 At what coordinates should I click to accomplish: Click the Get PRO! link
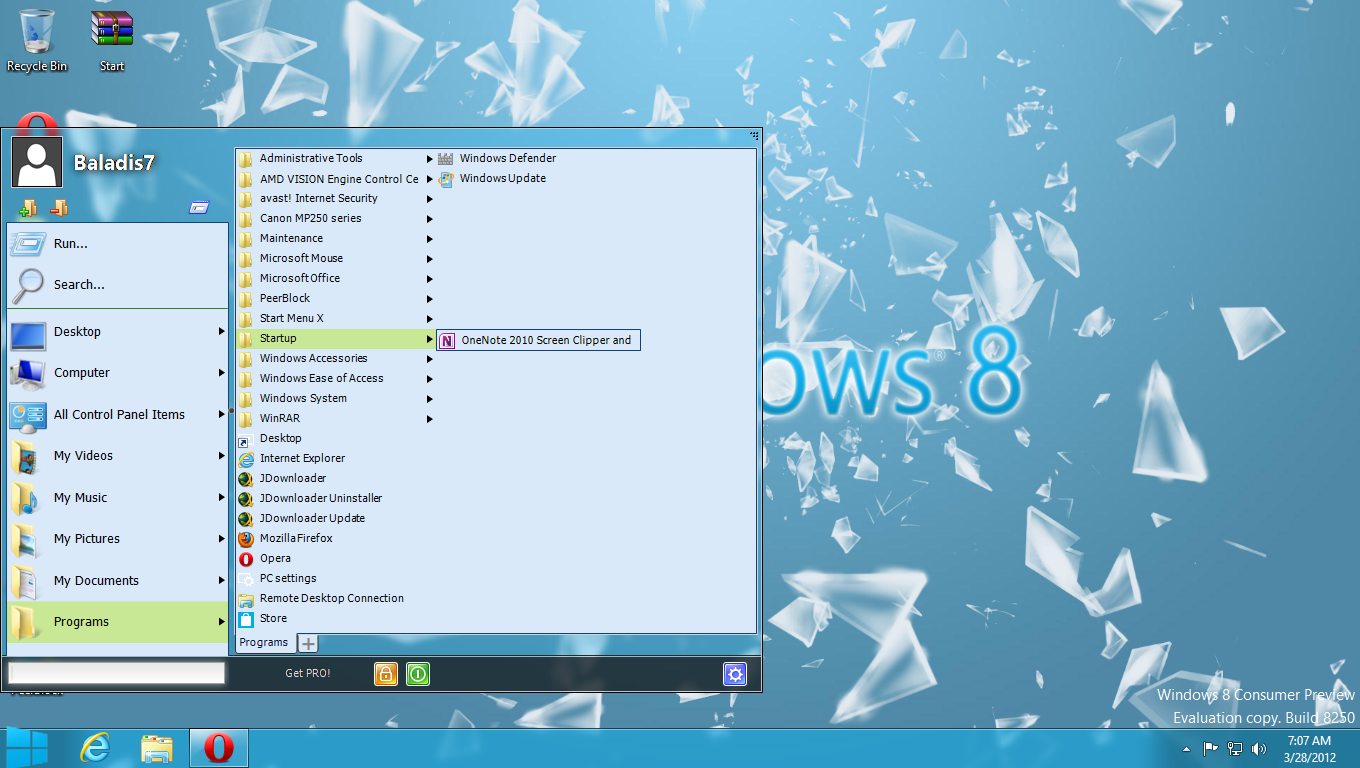point(308,673)
